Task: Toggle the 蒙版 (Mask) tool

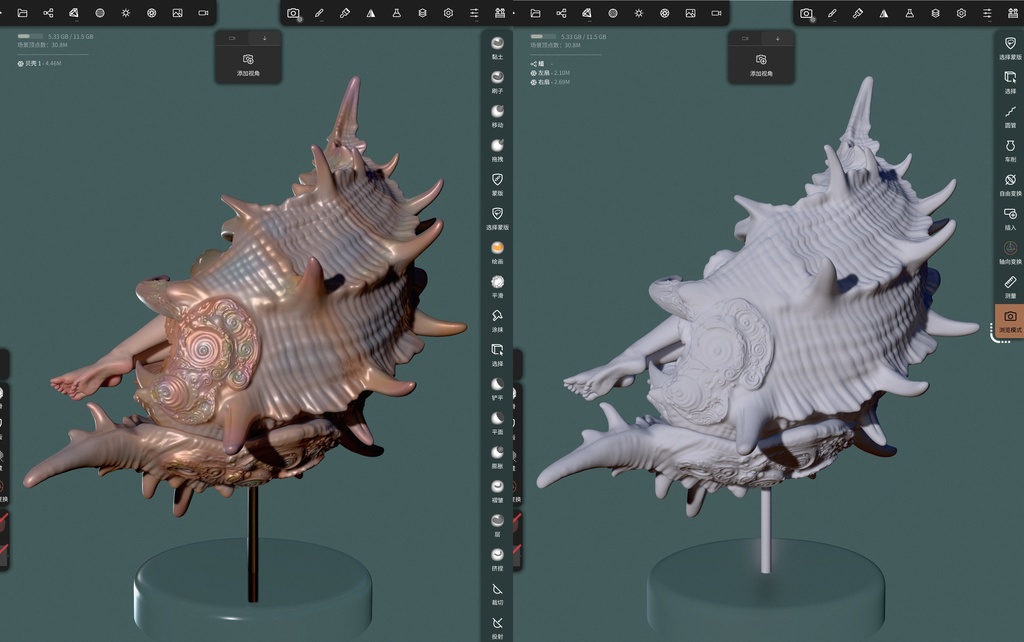Action: coord(497,180)
